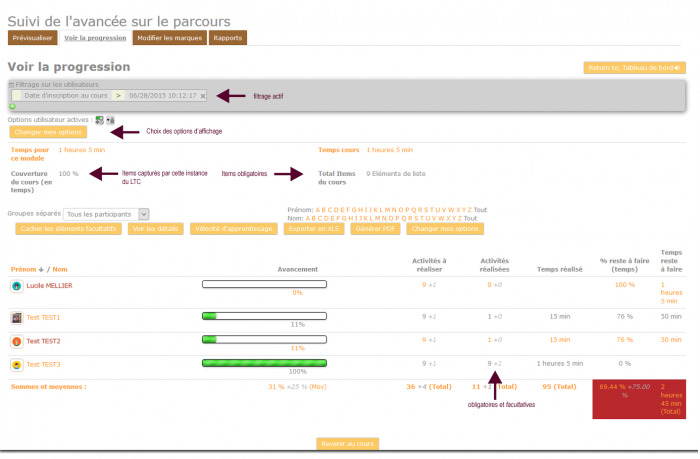Click Test TEST3's user avatar

pyautogui.click(x=16, y=364)
